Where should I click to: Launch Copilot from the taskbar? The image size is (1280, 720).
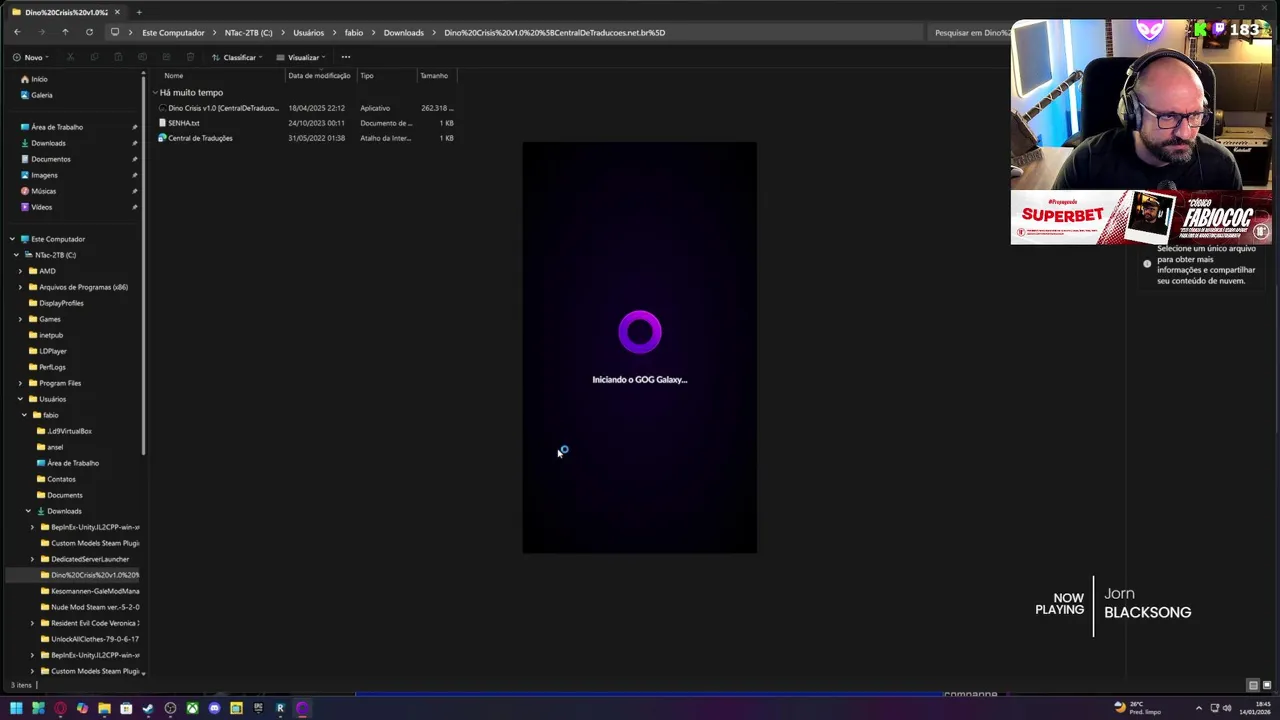[x=82, y=708]
